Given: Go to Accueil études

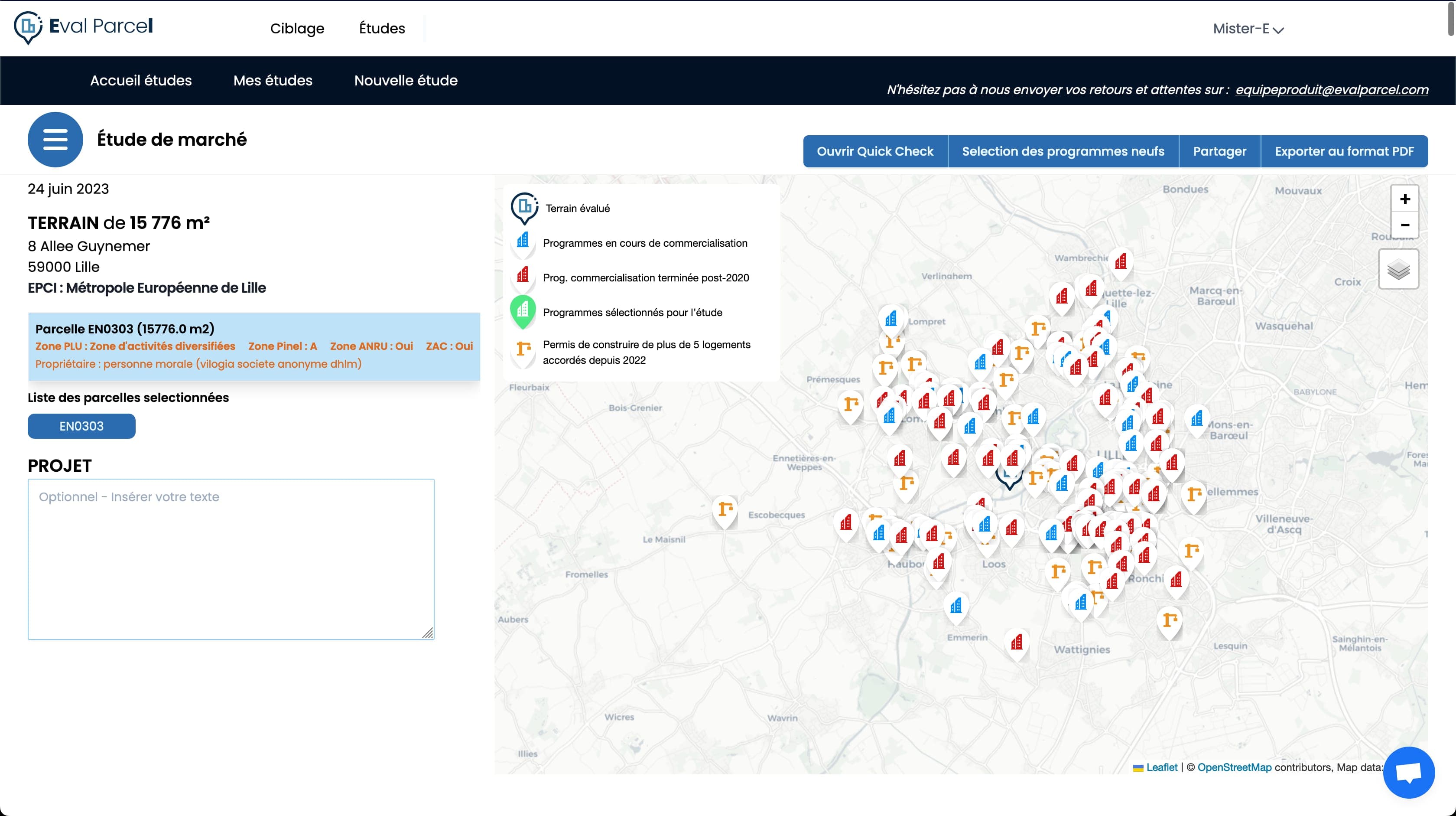Looking at the screenshot, I should click(x=141, y=80).
